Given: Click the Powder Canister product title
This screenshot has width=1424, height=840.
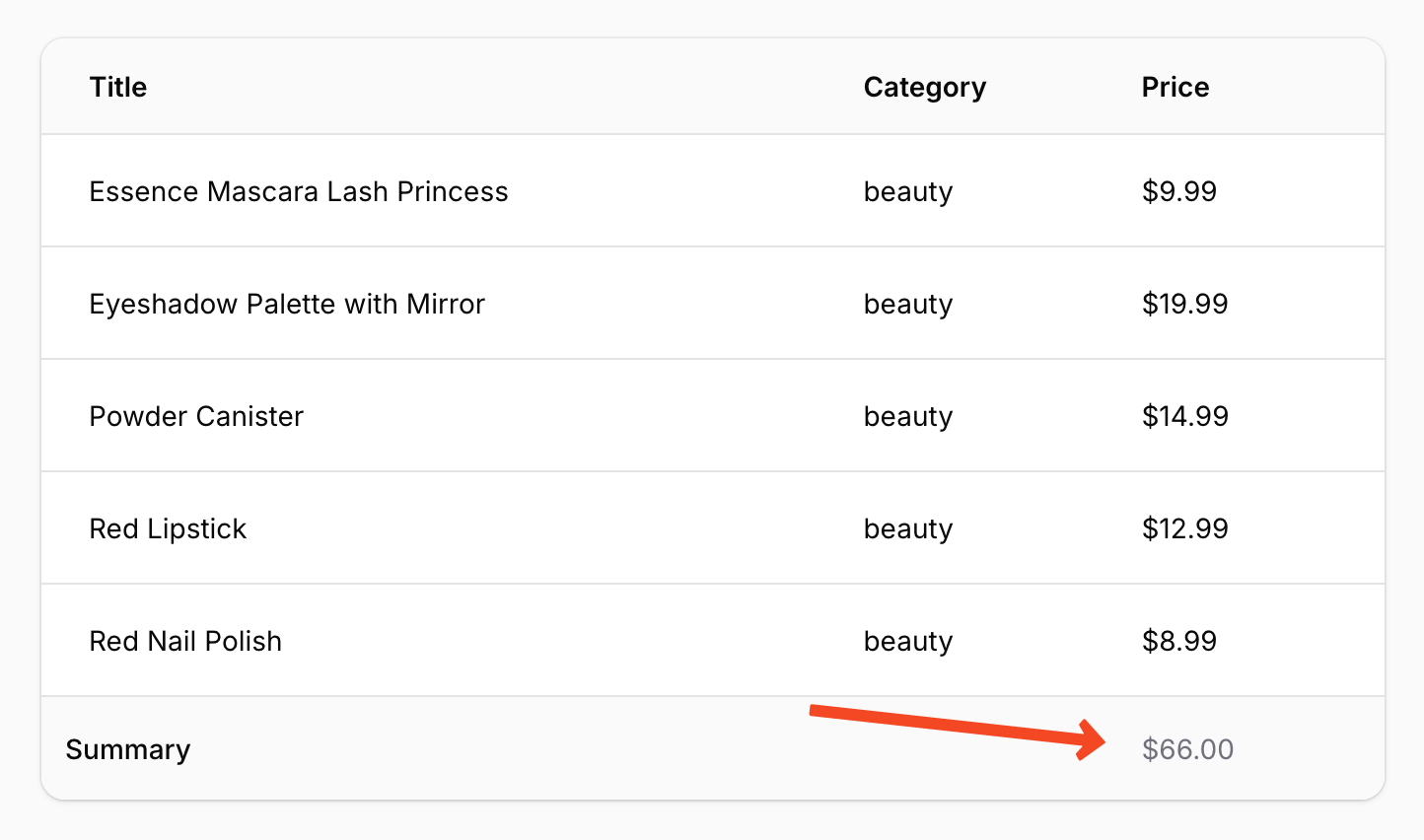Looking at the screenshot, I should [196, 416].
